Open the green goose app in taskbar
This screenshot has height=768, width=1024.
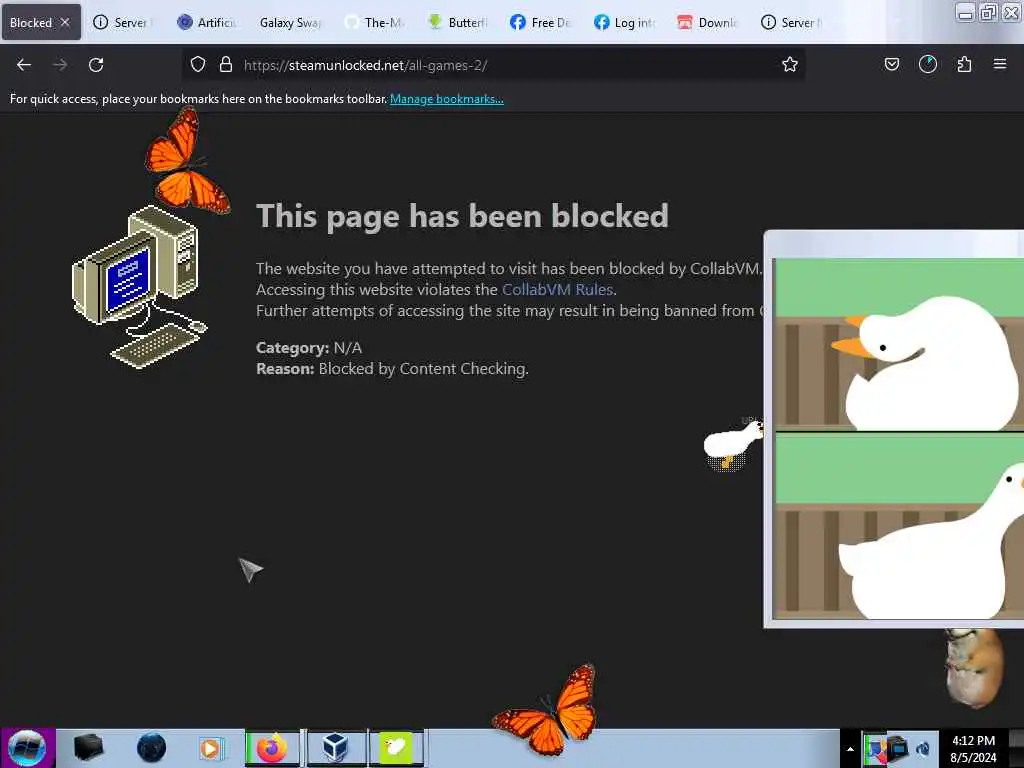coord(396,748)
